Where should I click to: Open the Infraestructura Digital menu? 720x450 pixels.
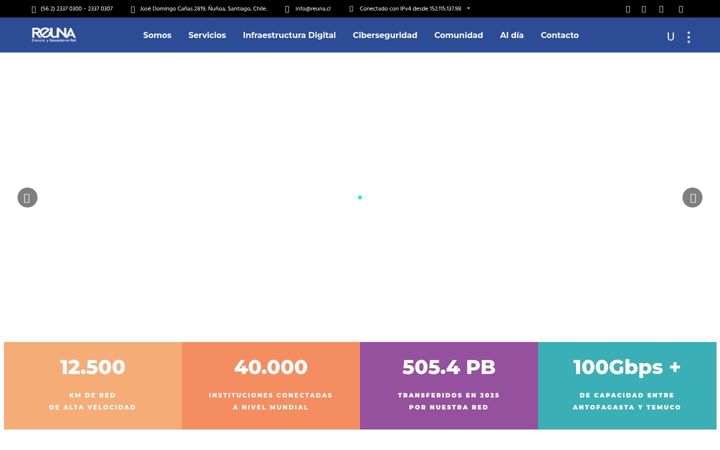tap(289, 35)
